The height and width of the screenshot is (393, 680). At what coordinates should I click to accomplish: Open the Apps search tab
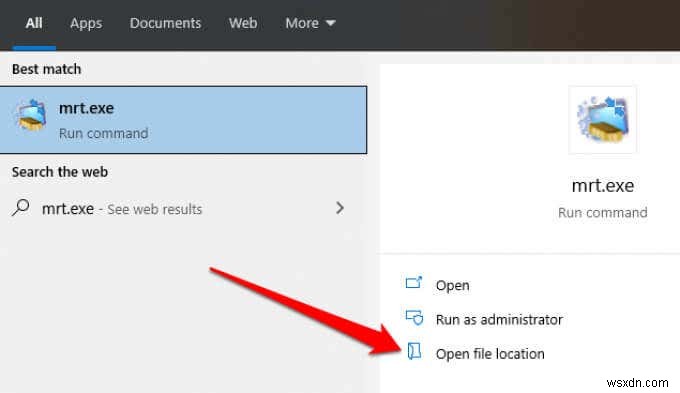point(86,23)
